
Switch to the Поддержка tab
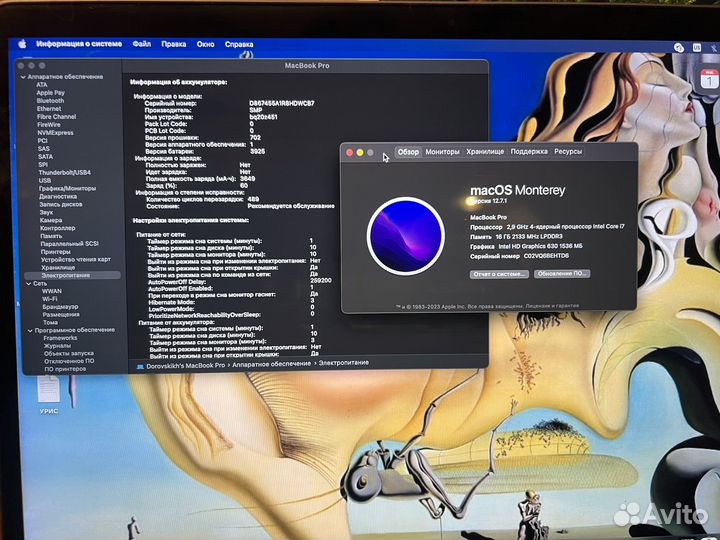pos(529,152)
